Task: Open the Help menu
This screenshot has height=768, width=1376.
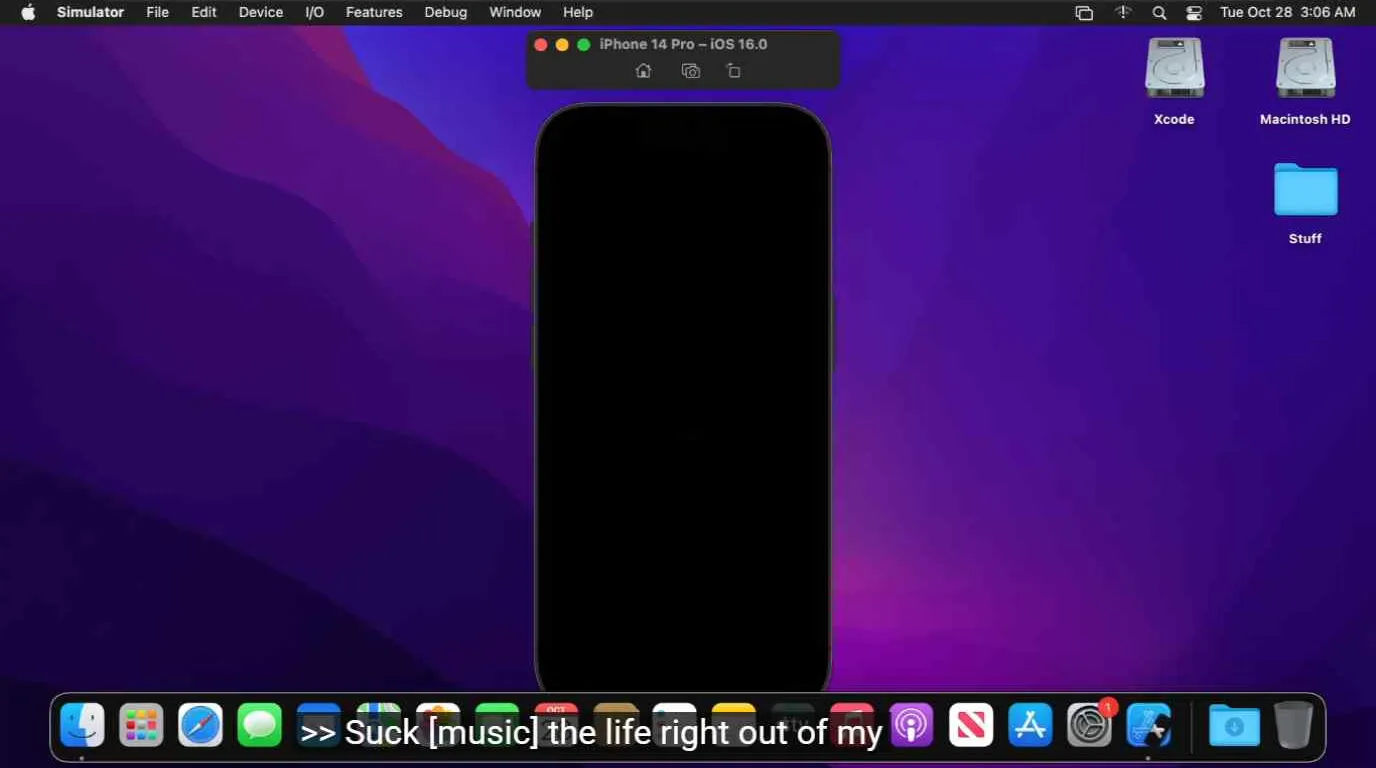Action: pos(578,12)
